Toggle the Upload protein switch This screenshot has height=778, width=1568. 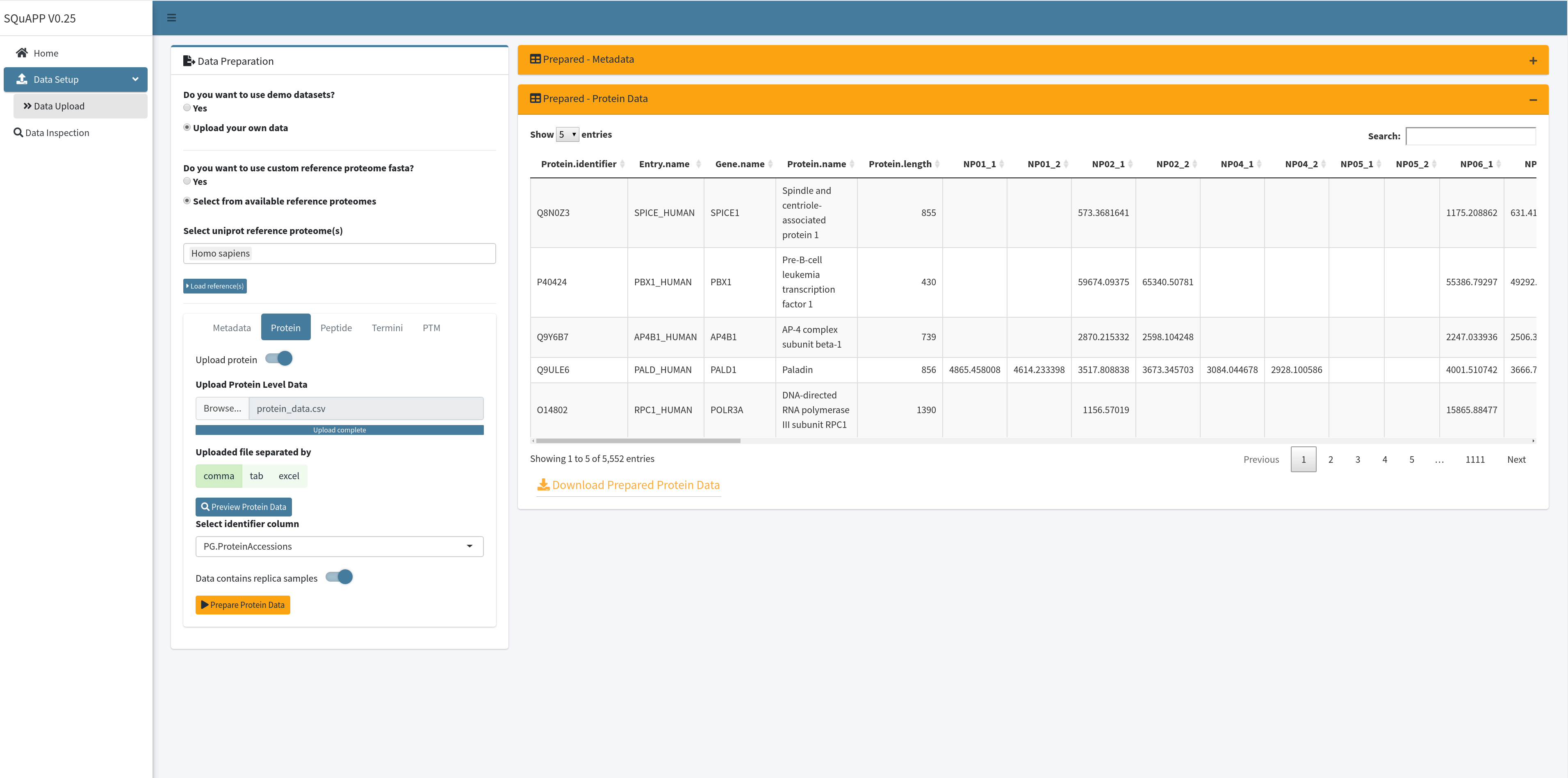tap(279, 359)
